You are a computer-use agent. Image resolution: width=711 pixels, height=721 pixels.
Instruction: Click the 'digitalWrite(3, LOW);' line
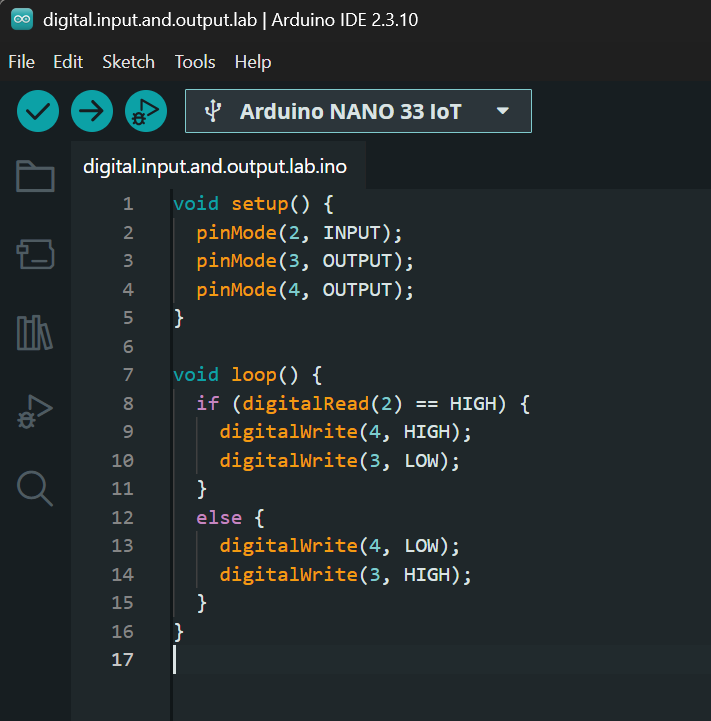pyautogui.click(x=339, y=461)
